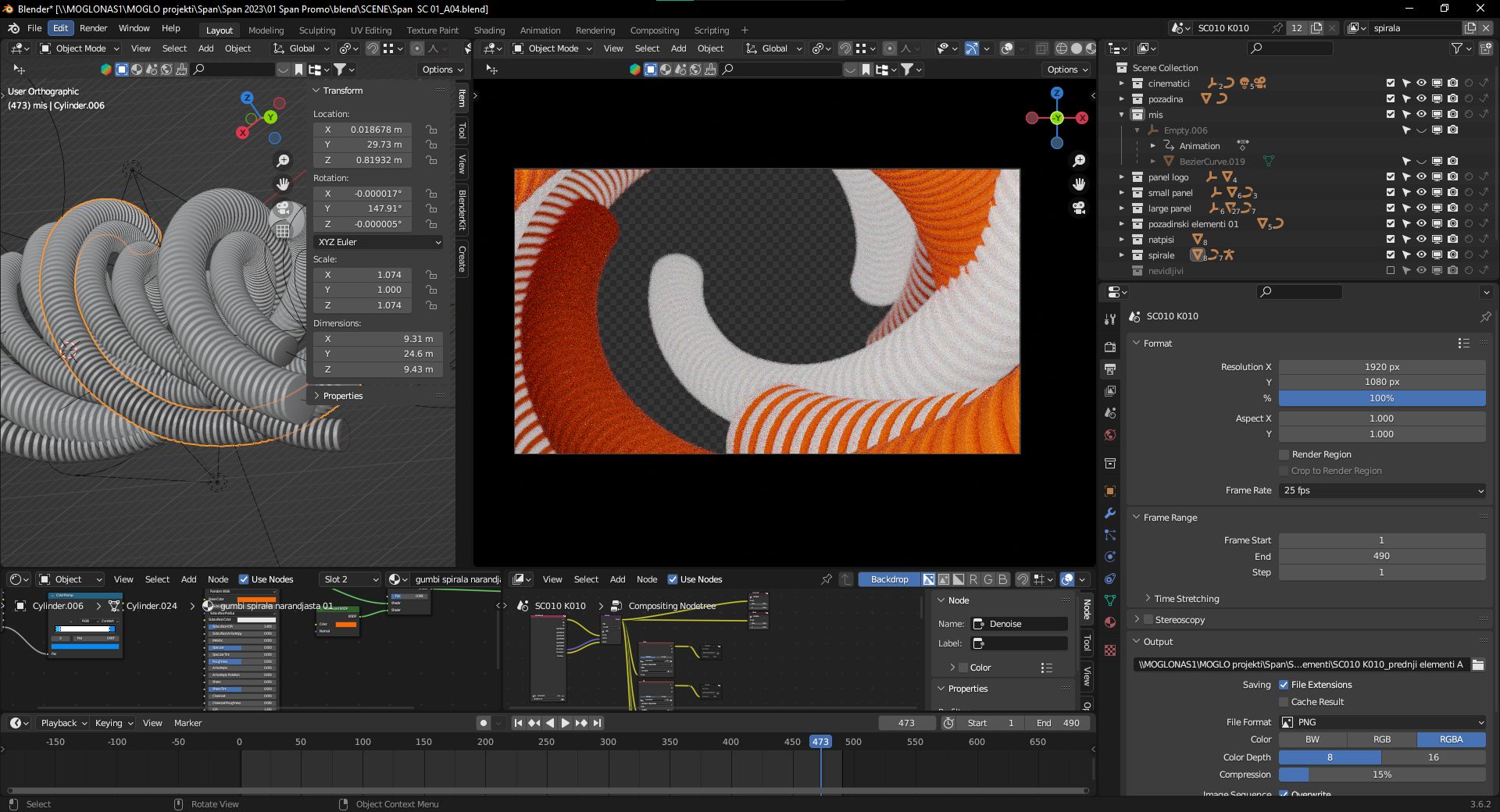
Task: Open the Object Mode dropdown in the User Orthographic viewport
Action: click(79, 48)
